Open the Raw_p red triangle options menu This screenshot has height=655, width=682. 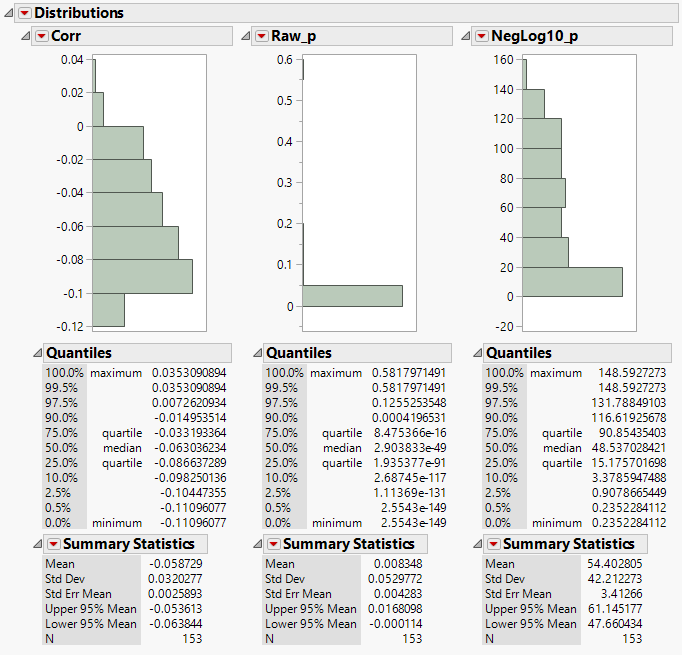261,36
